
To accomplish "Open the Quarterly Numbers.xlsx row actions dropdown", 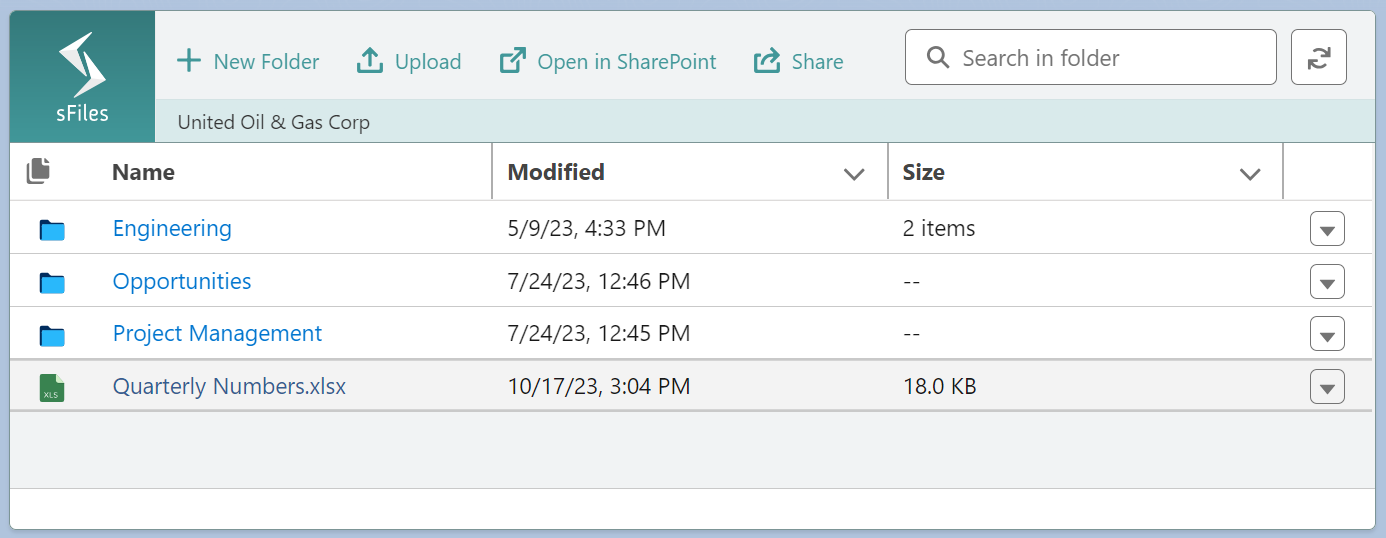I will 1327,387.
